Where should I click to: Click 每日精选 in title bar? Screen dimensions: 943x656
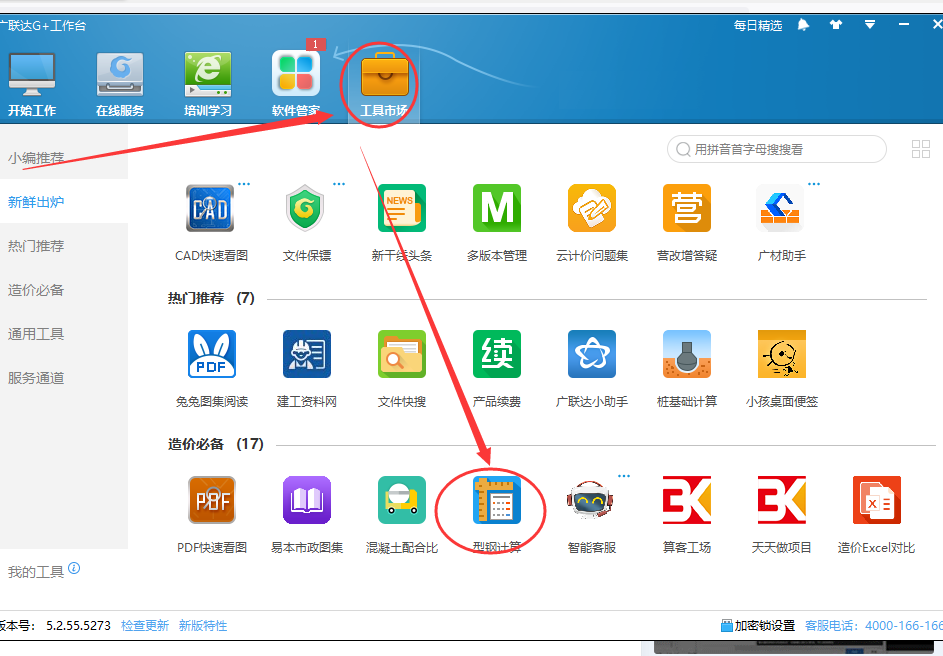coord(758,25)
